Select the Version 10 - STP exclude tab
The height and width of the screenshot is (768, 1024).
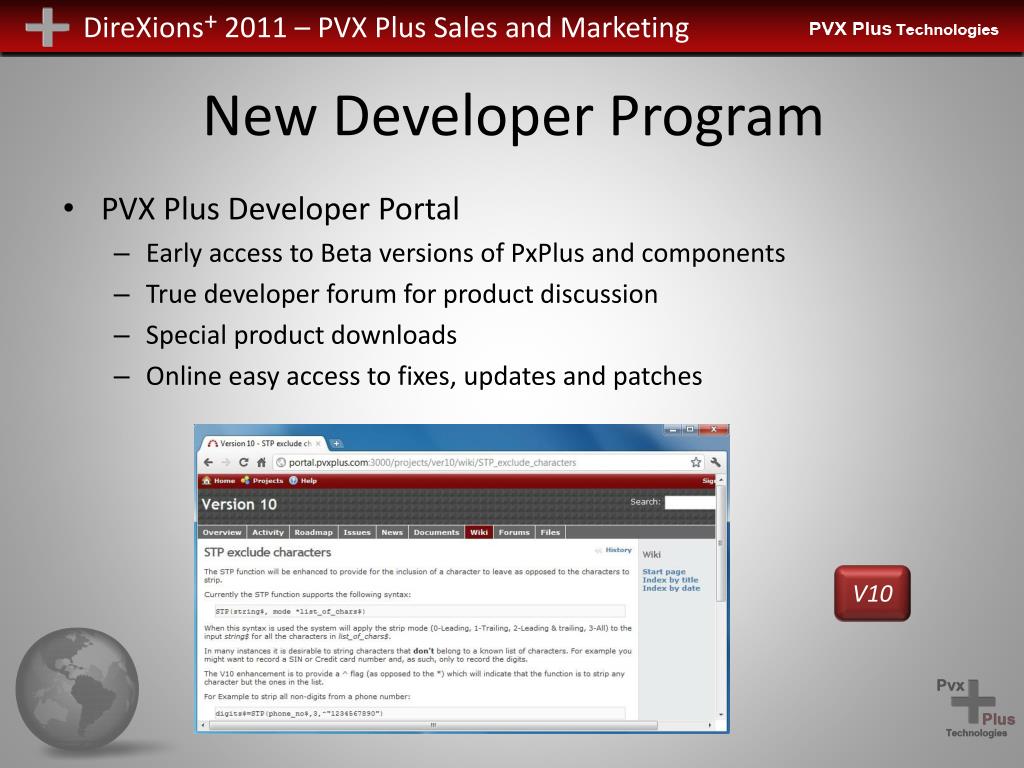264,443
